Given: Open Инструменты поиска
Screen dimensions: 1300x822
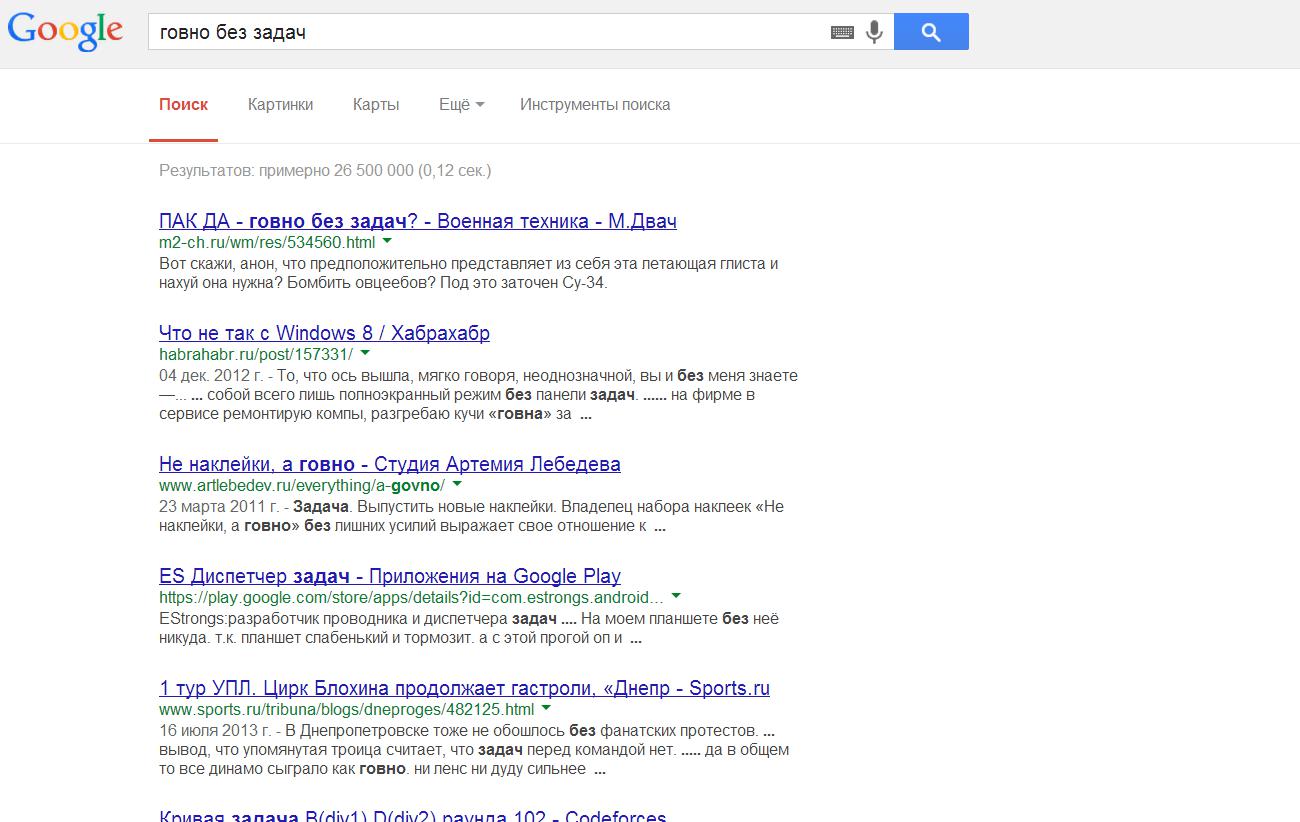Looking at the screenshot, I should pos(595,105).
